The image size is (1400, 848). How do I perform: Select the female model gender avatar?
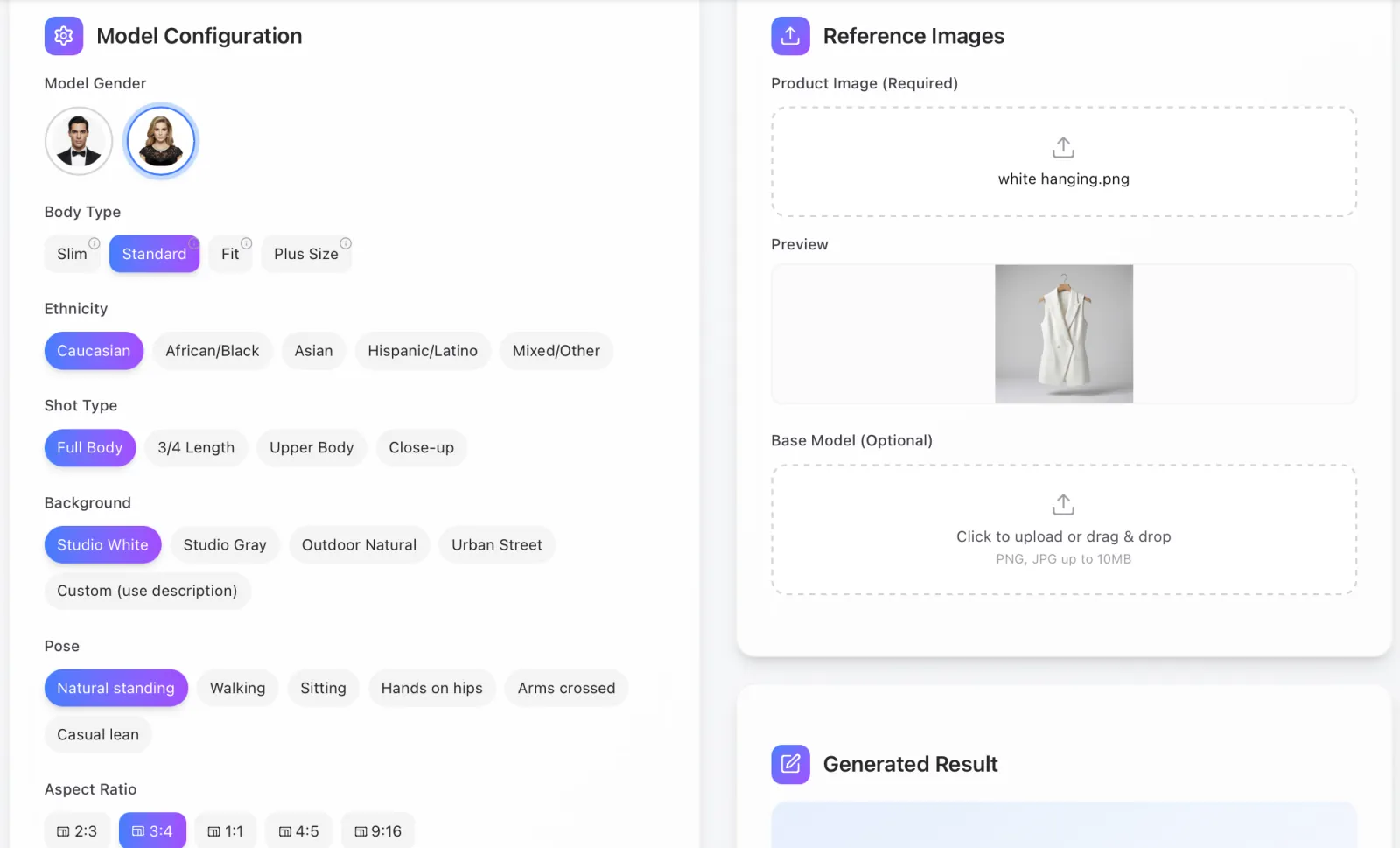coord(161,141)
